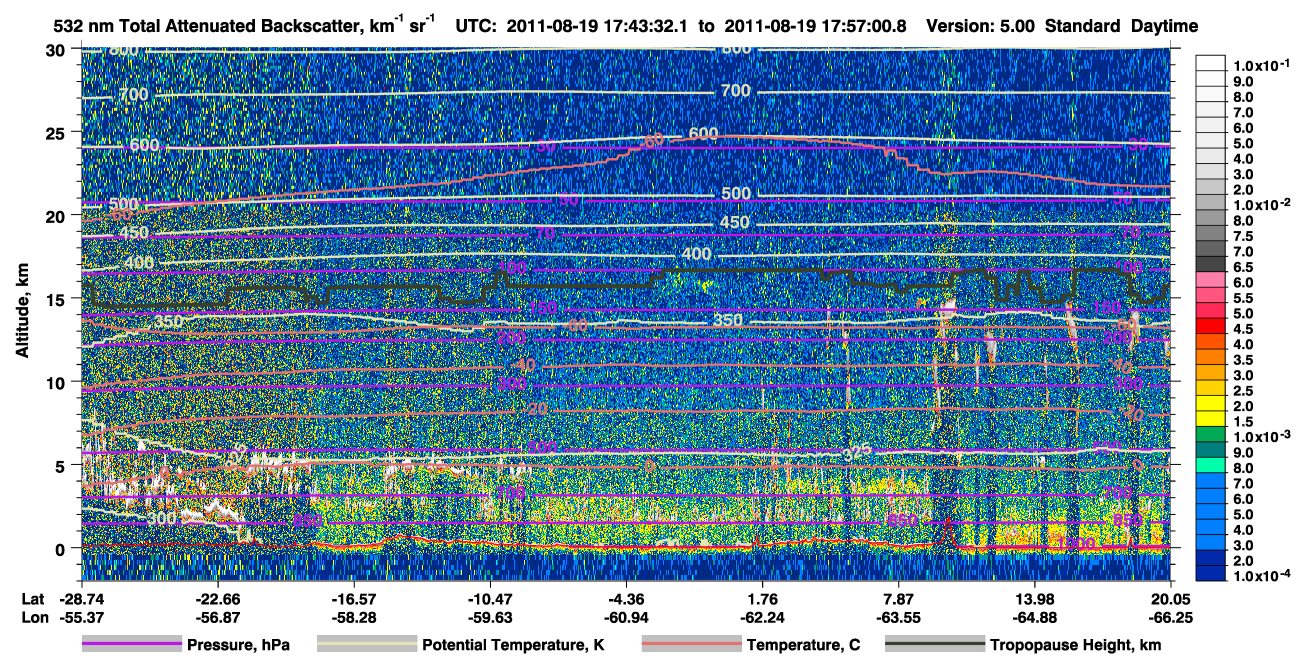This screenshot has height=667, width=1300.
Task: Click latitude value '1.76'
Action: point(763,599)
